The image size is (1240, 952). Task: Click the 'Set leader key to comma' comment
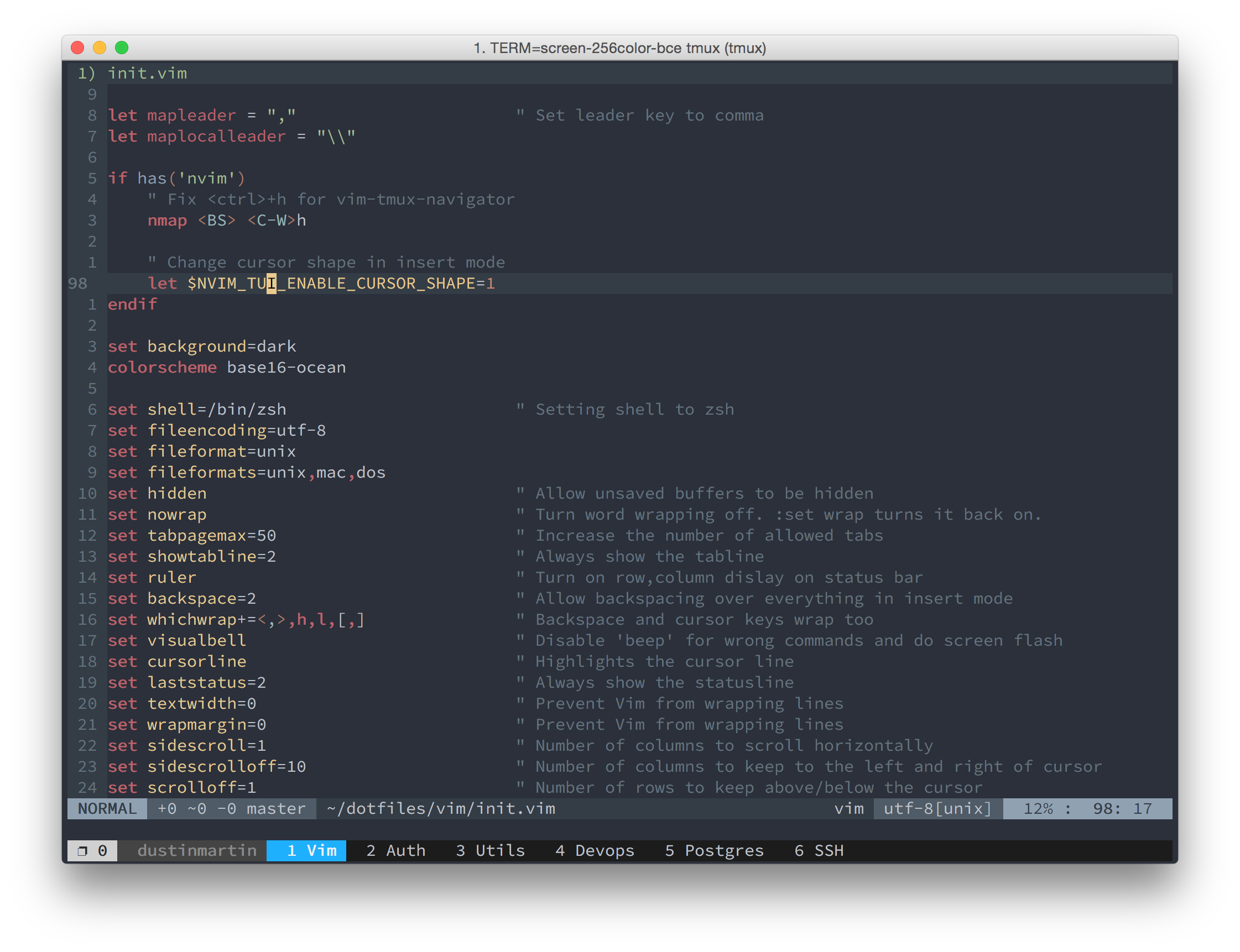639,116
